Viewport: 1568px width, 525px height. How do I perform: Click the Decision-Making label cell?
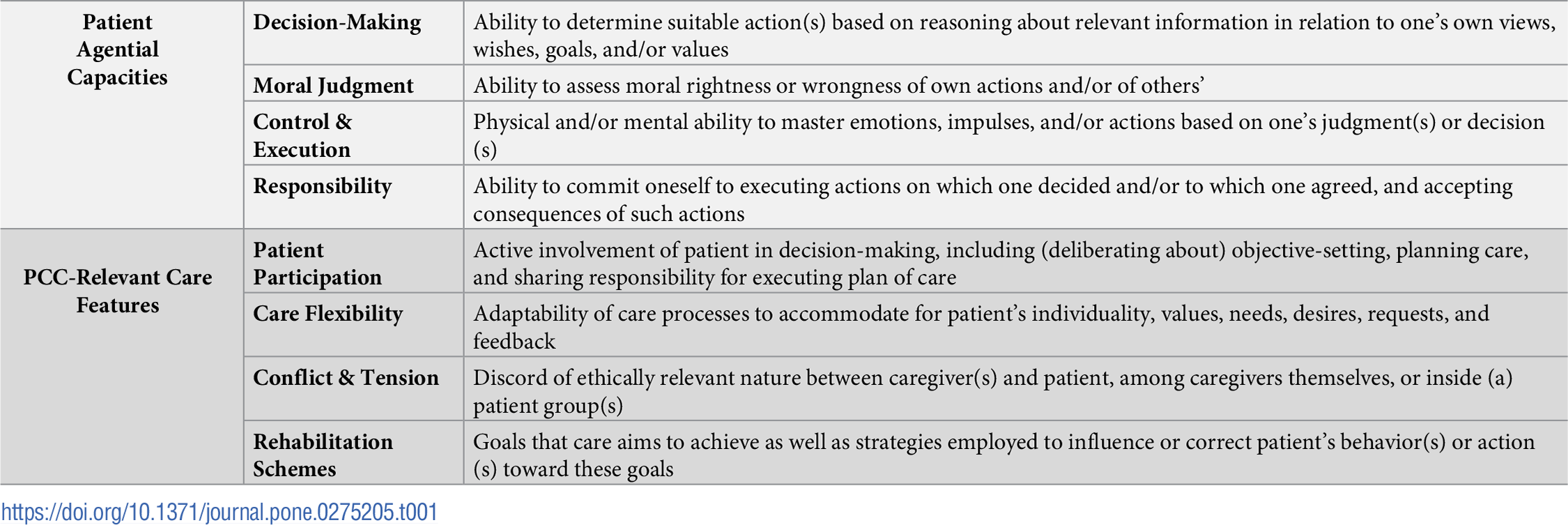pos(337,22)
